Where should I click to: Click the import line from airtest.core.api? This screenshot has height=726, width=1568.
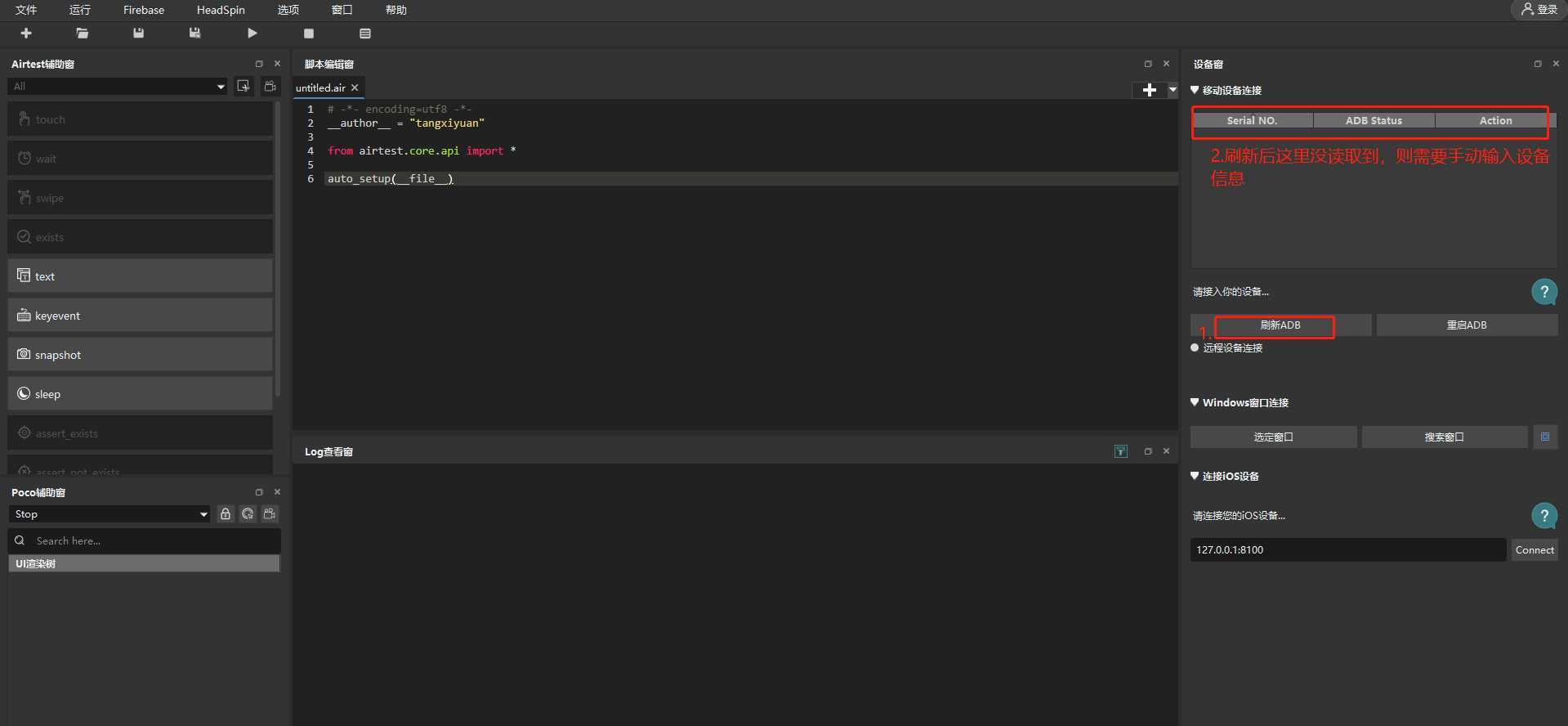click(422, 150)
